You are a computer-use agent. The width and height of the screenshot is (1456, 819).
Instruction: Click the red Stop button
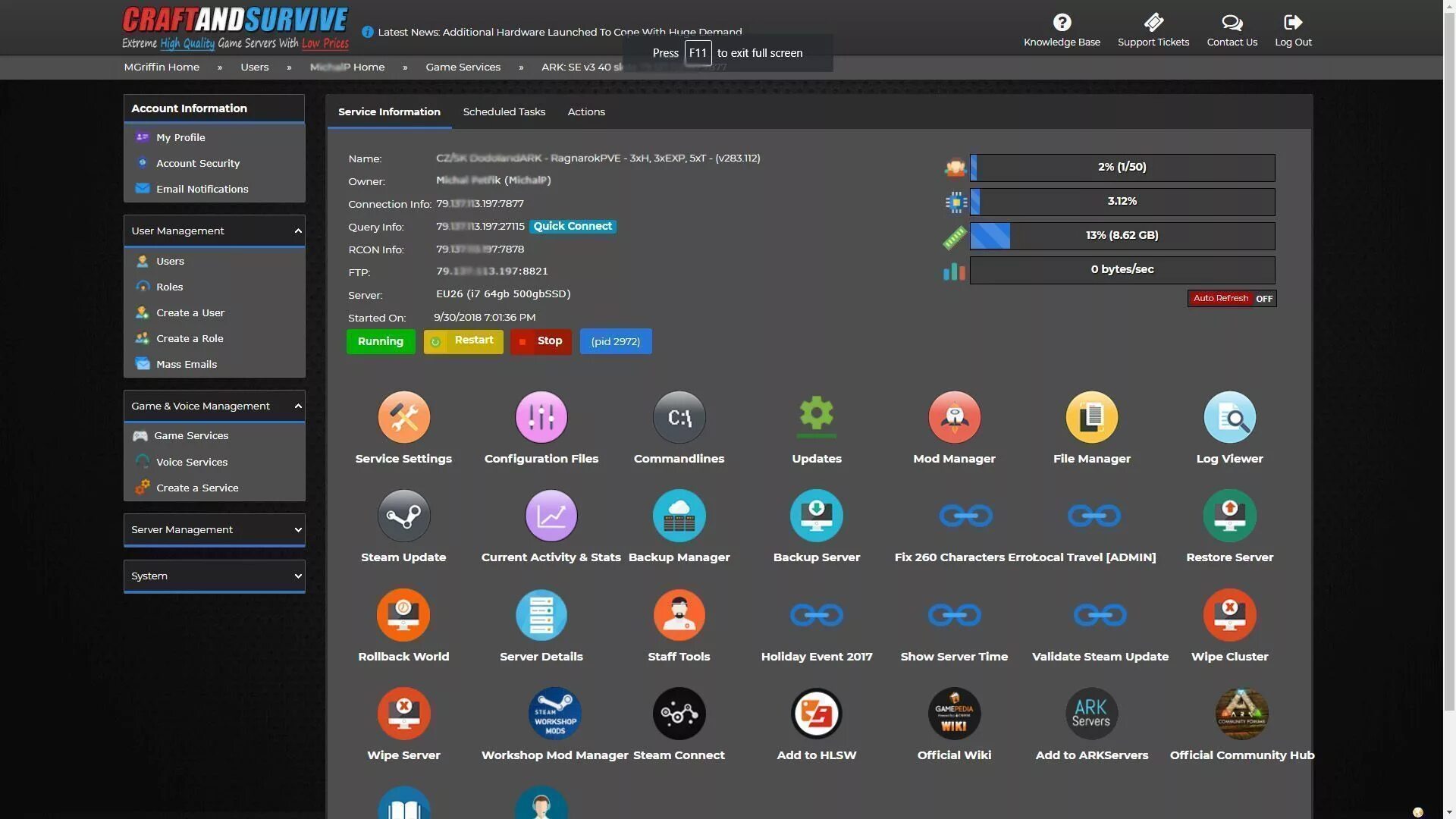(541, 341)
